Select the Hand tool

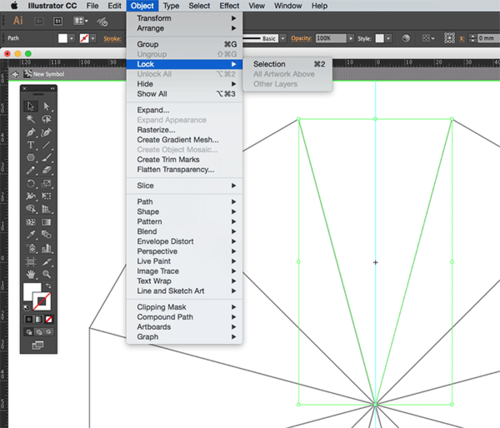31,274
